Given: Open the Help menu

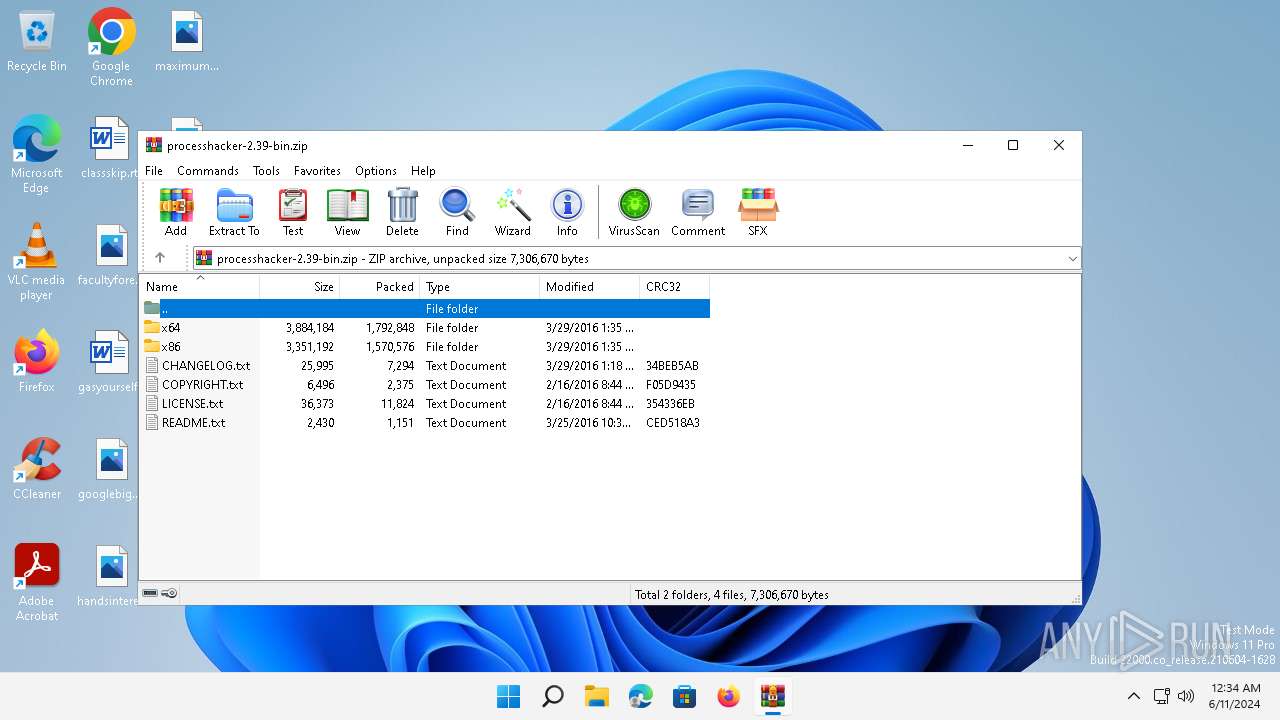Looking at the screenshot, I should [423, 171].
